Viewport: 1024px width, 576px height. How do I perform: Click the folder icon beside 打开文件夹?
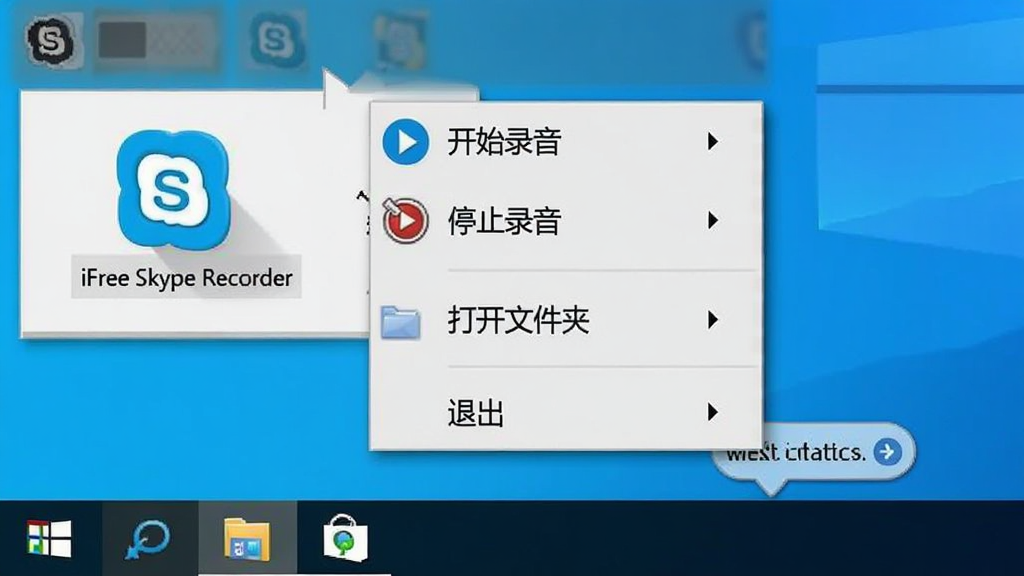click(x=400, y=322)
